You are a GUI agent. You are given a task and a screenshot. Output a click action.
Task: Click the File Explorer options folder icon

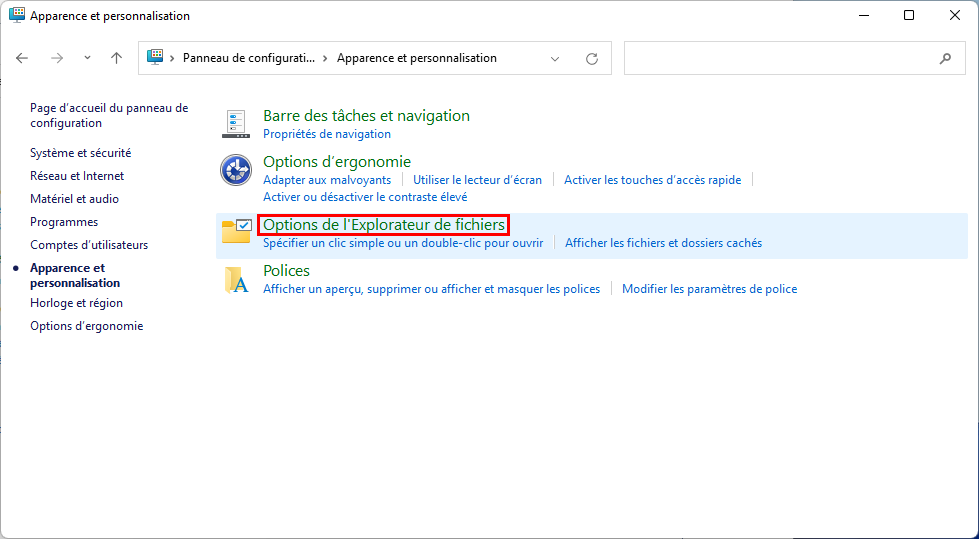236,232
